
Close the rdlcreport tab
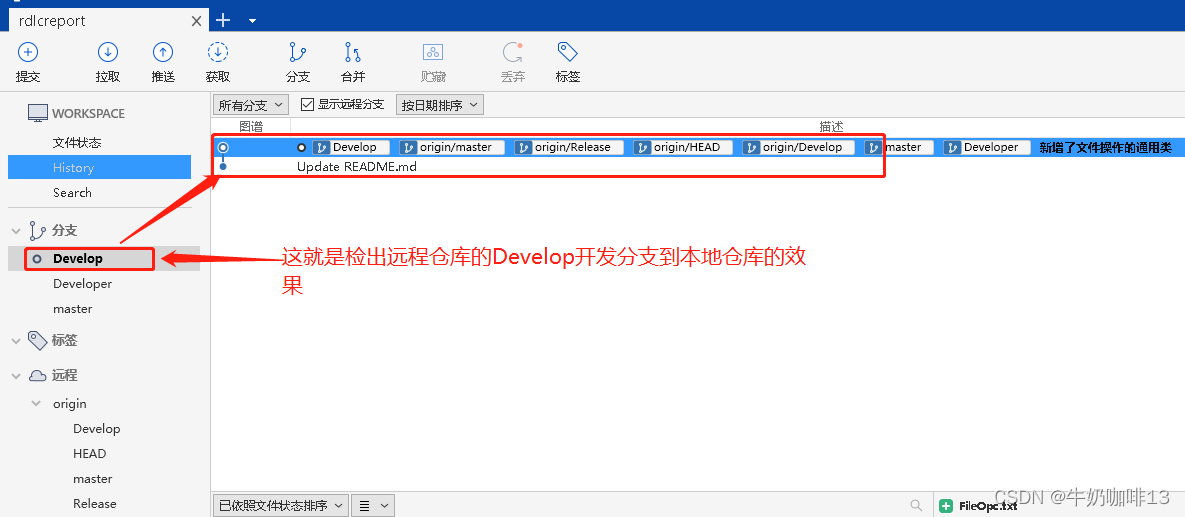point(196,21)
